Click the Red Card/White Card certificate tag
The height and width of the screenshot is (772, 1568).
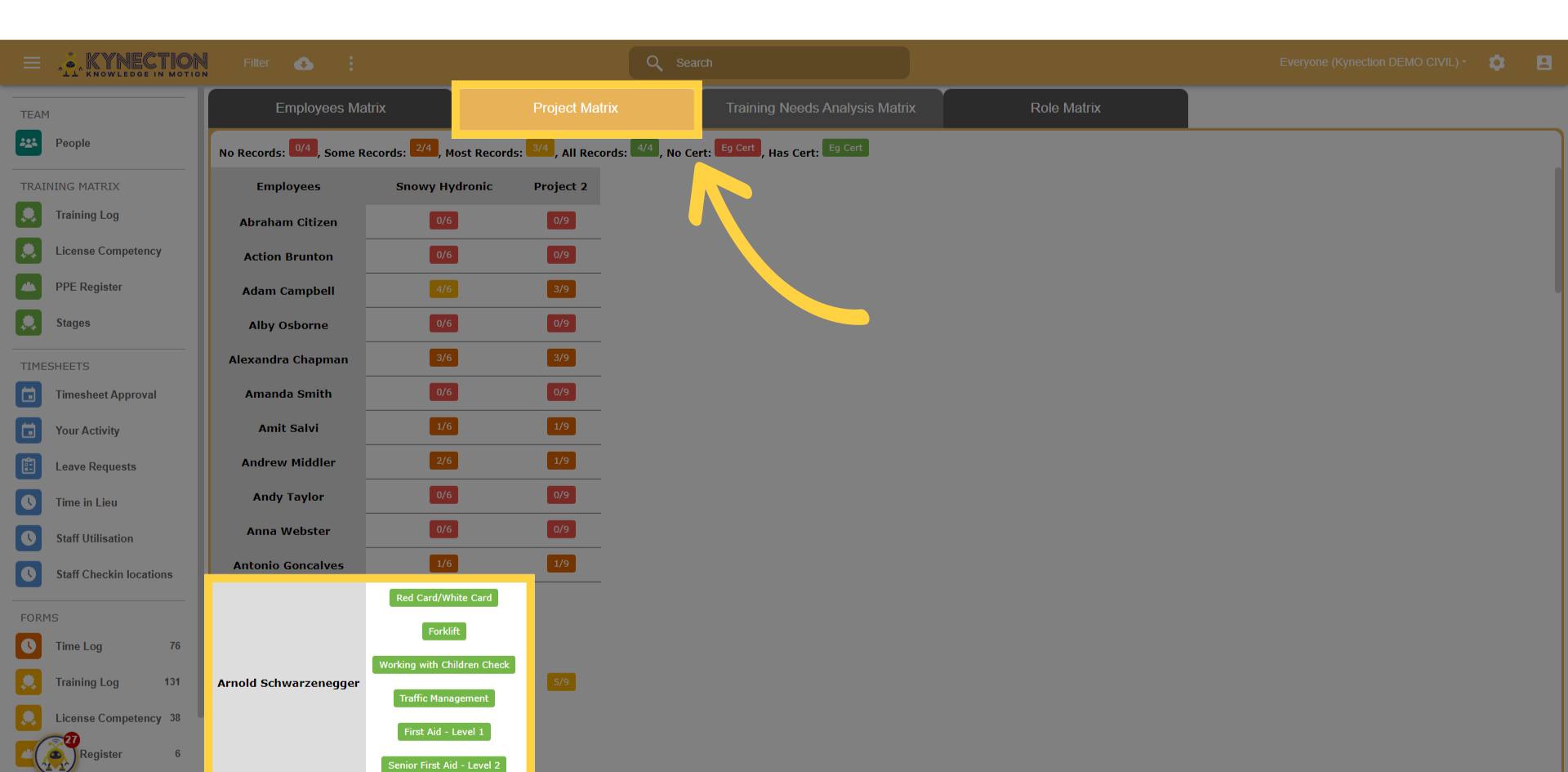tap(444, 598)
